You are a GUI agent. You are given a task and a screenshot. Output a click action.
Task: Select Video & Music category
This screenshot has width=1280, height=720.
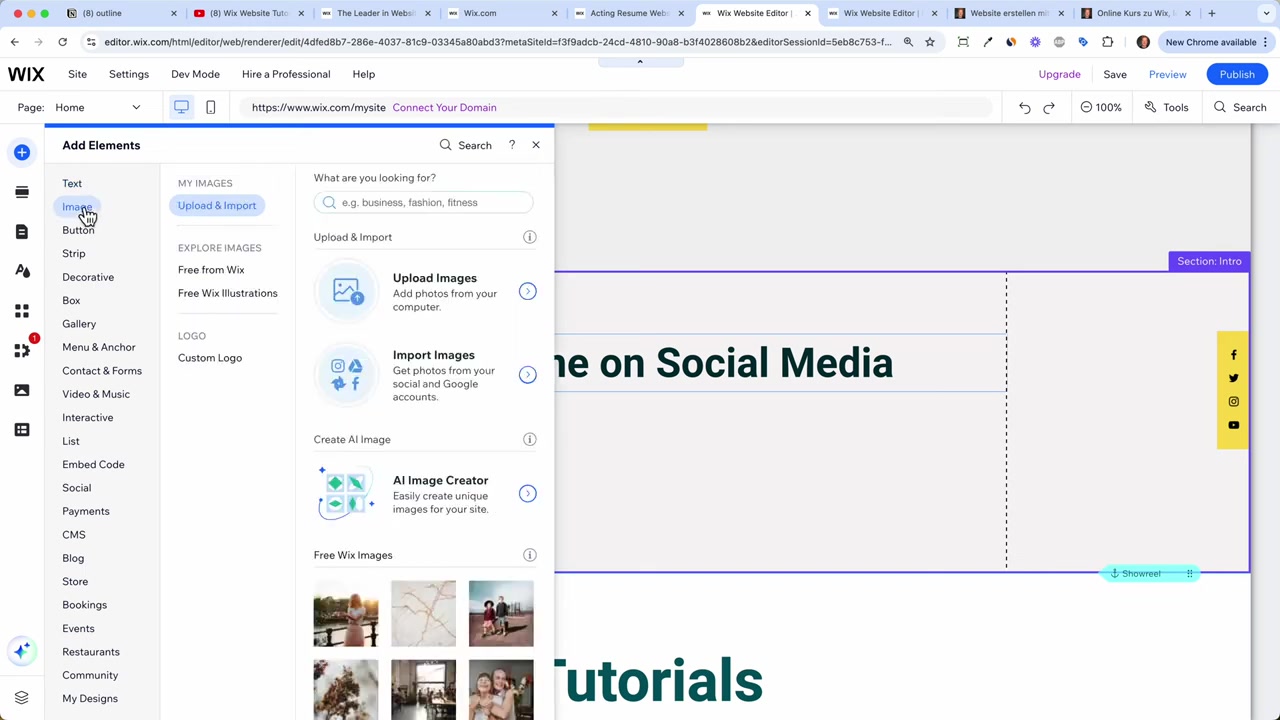[x=96, y=394]
